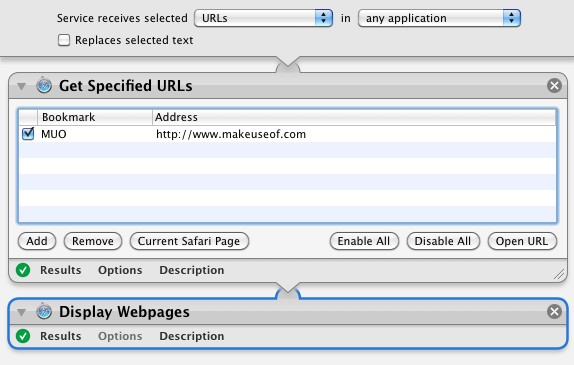Show Description of Get Specified URLs
This screenshot has width=574, height=365.
[x=192, y=270]
